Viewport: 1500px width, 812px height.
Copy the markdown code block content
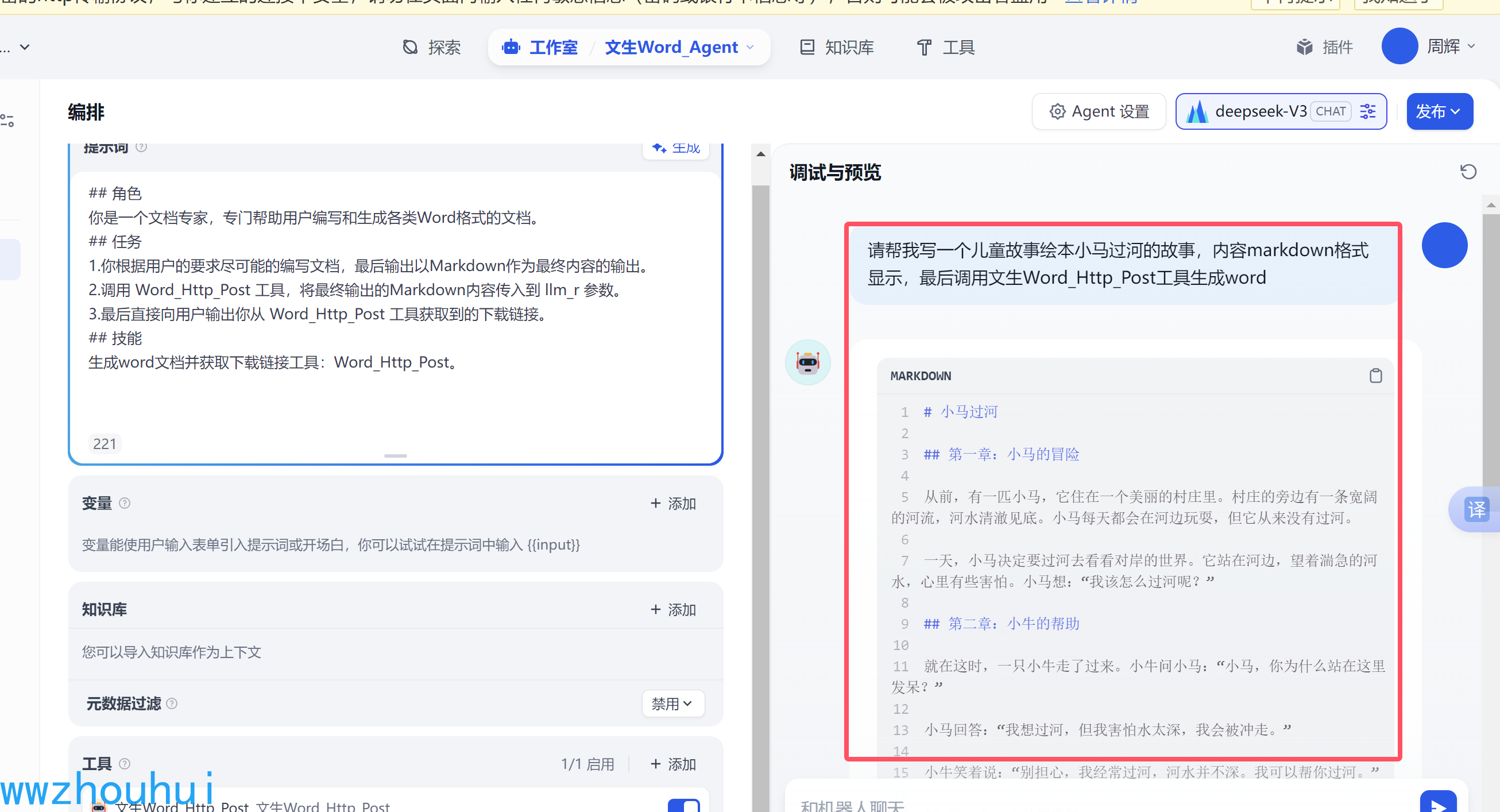tap(1375, 376)
